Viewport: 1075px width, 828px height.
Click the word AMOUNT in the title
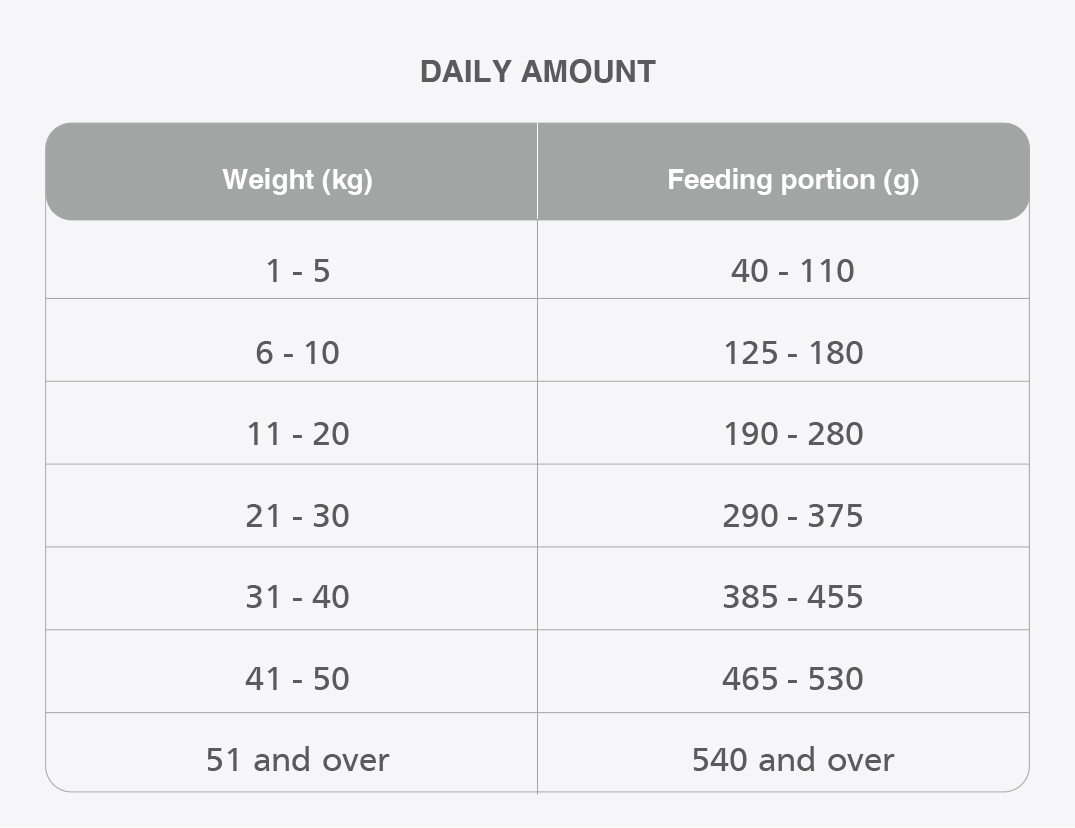588,72
